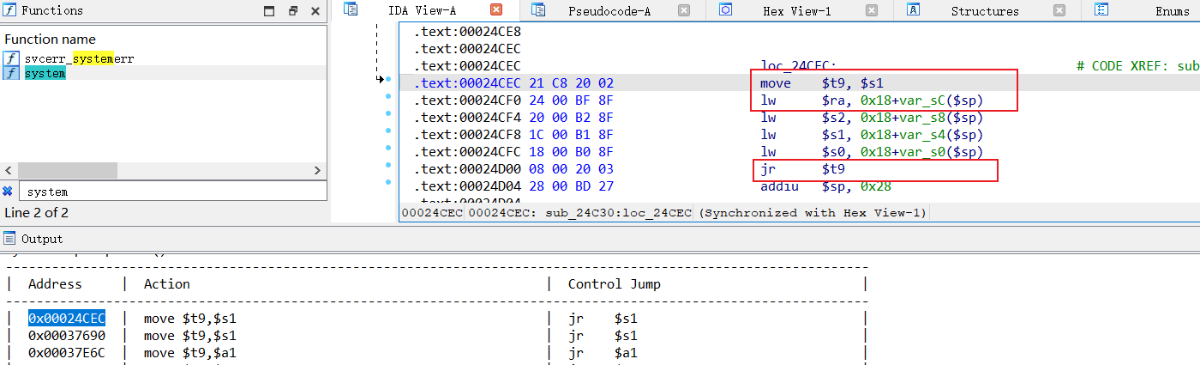Clear the function search filter
The height and width of the screenshot is (365, 1200).
[8, 191]
